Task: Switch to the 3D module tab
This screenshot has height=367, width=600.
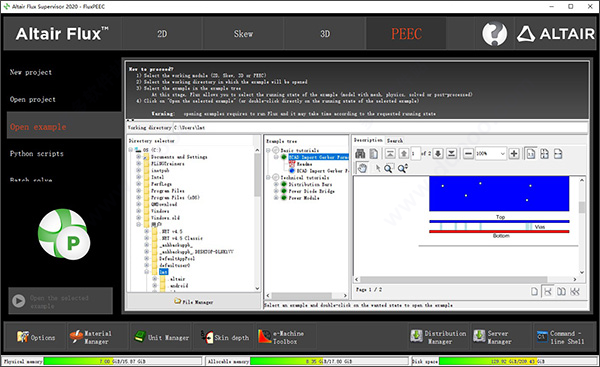Action: [325, 34]
